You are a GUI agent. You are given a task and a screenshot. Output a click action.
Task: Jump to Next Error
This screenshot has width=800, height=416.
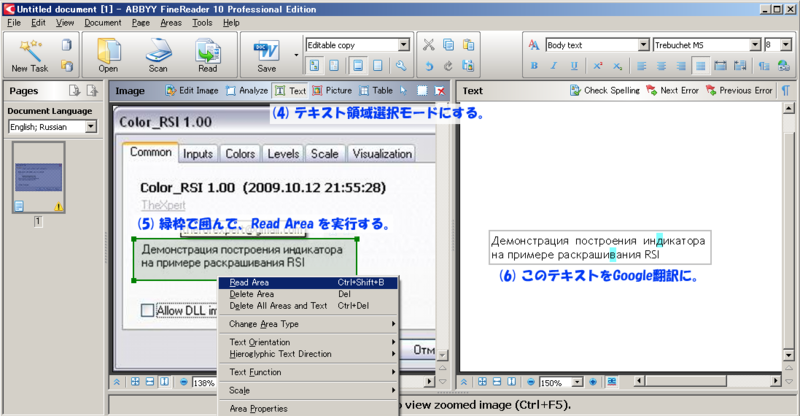(672, 90)
